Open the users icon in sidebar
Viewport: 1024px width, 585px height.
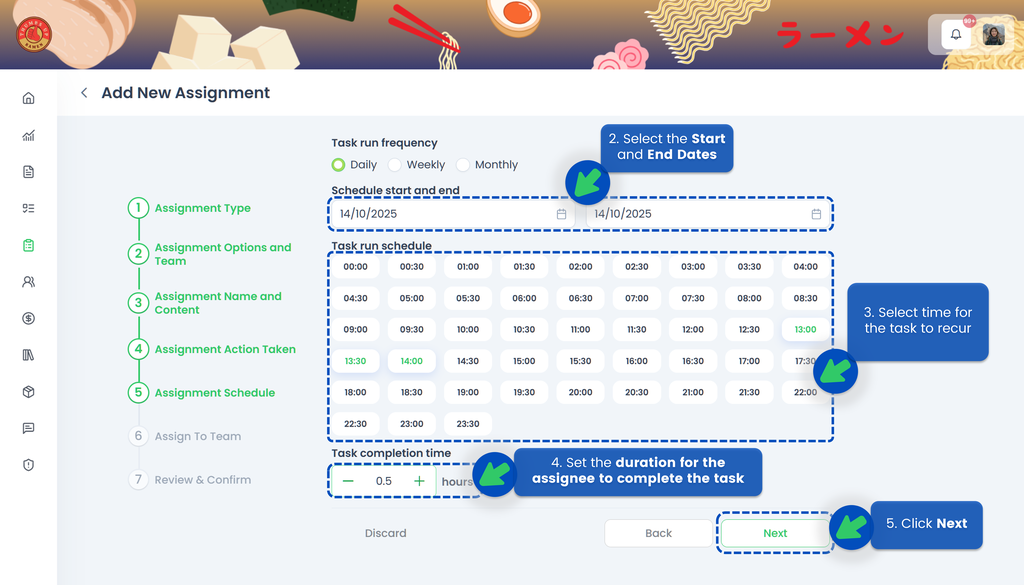point(28,282)
